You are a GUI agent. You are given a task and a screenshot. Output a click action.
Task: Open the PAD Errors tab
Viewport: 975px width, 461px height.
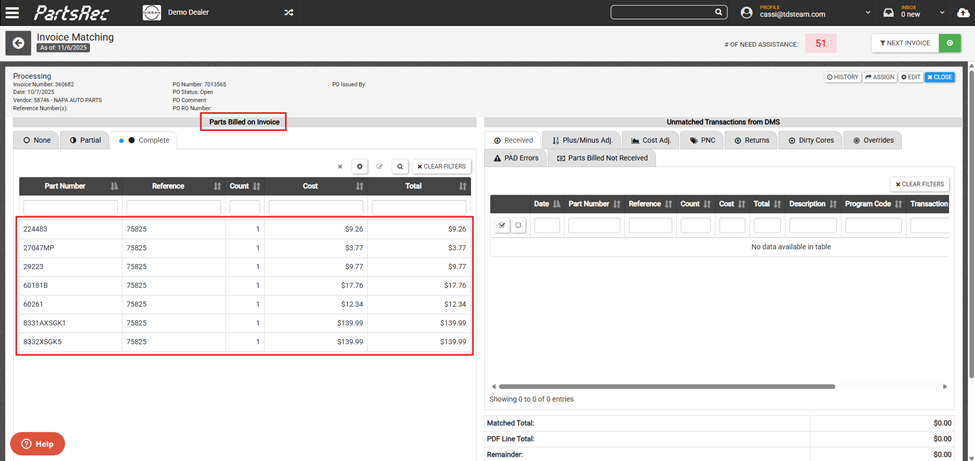[x=515, y=158]
